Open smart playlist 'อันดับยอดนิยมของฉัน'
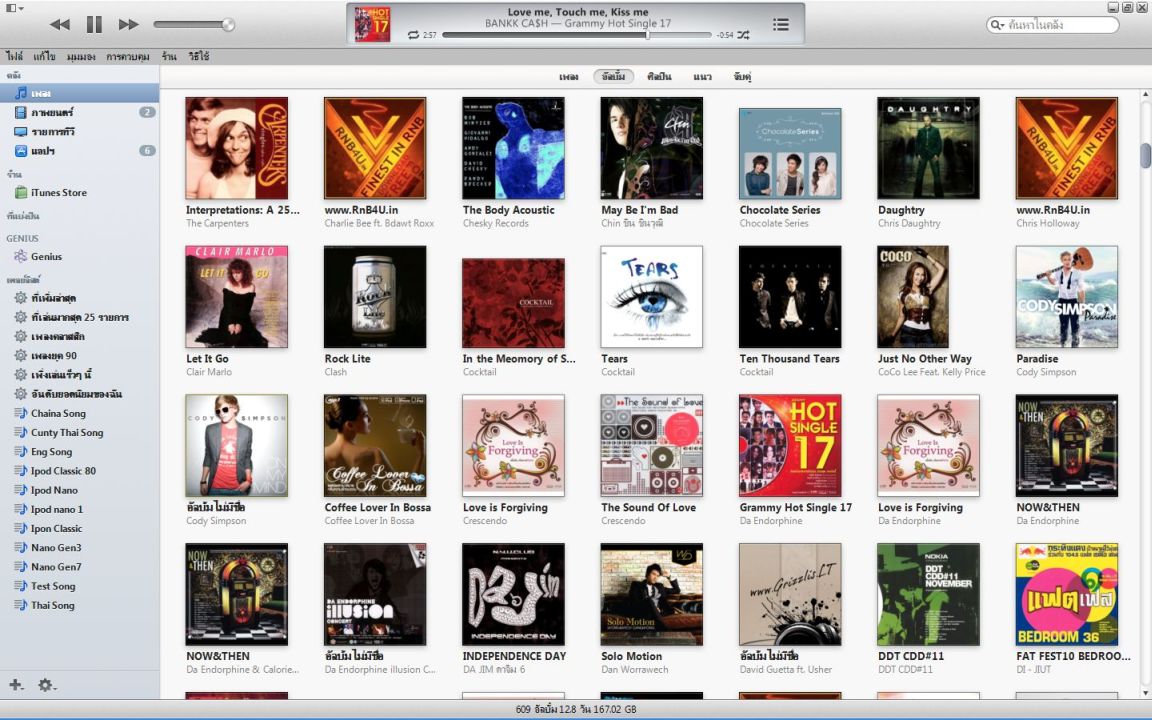 [x=79, y=394]
